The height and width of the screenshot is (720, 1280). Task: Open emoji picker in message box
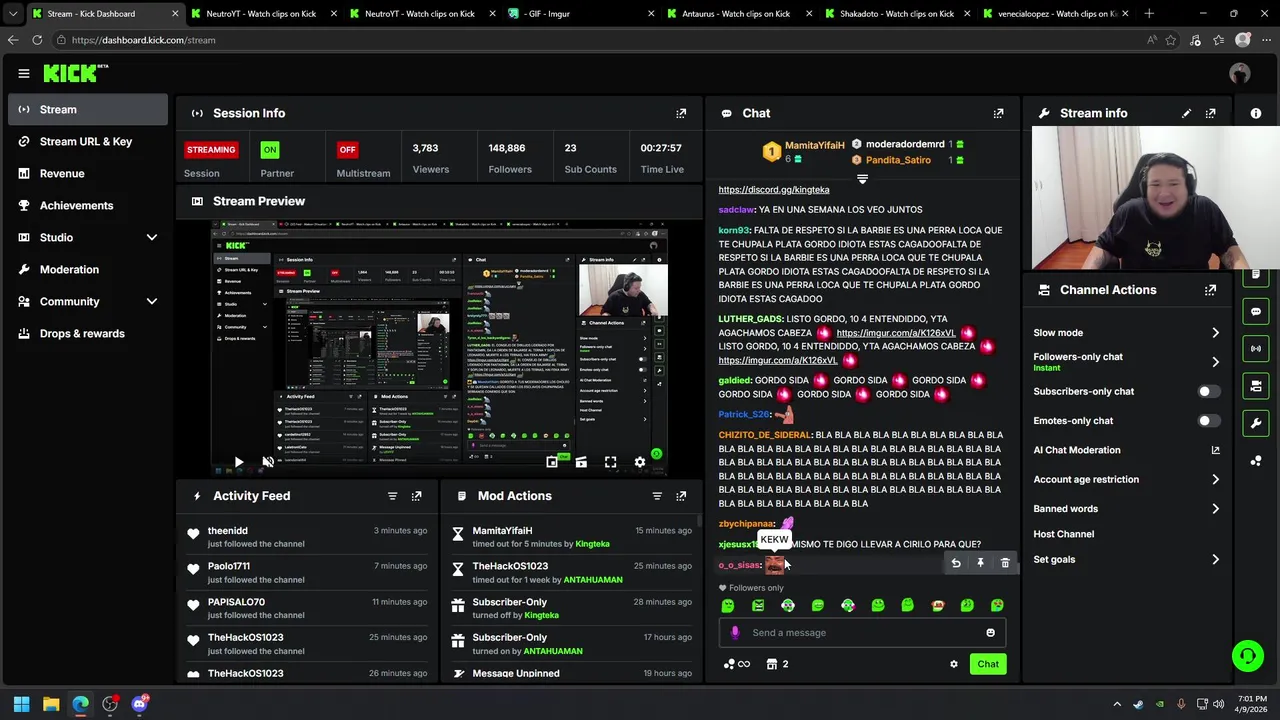990,632
